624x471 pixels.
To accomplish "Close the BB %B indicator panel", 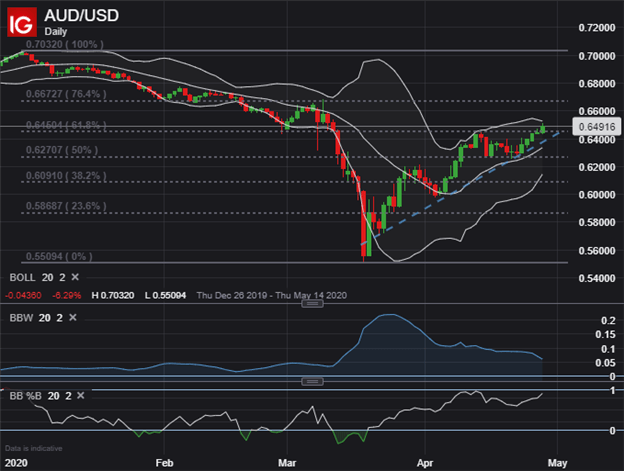I will [x=82, y=396].
